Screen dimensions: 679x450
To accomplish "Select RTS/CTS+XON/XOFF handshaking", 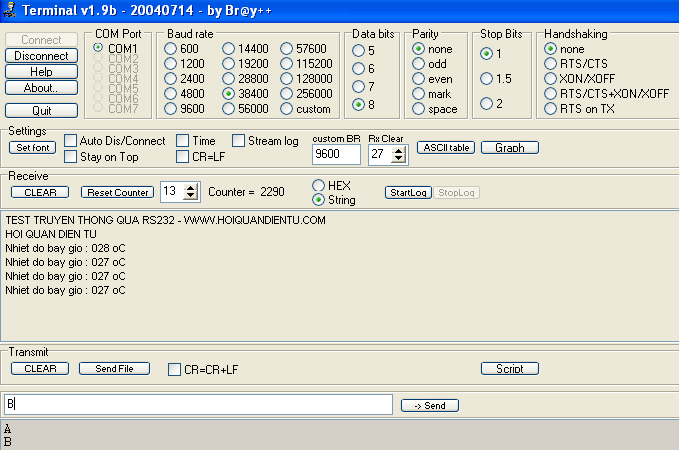I will point(550,94).
